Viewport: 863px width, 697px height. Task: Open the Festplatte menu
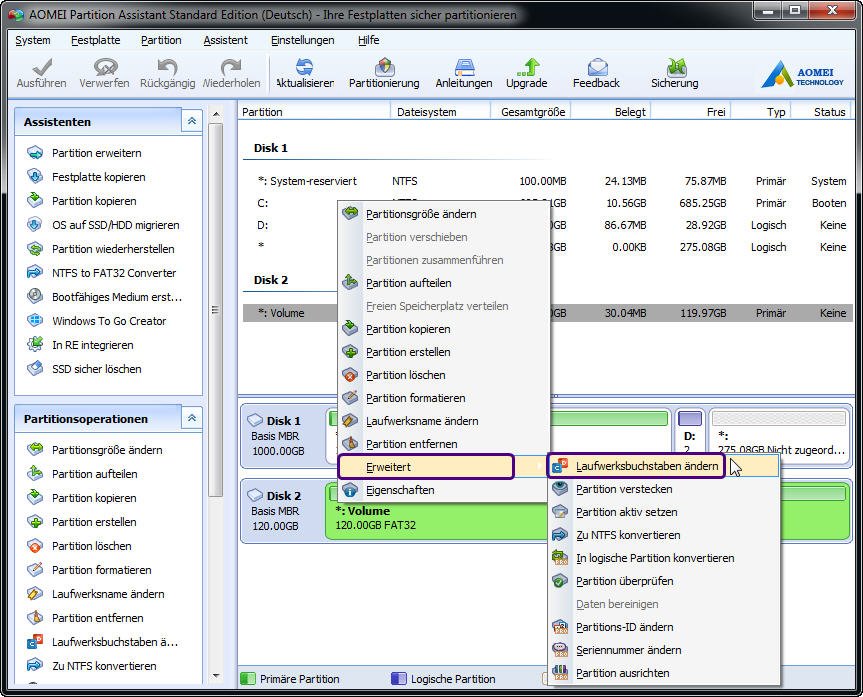96,40
